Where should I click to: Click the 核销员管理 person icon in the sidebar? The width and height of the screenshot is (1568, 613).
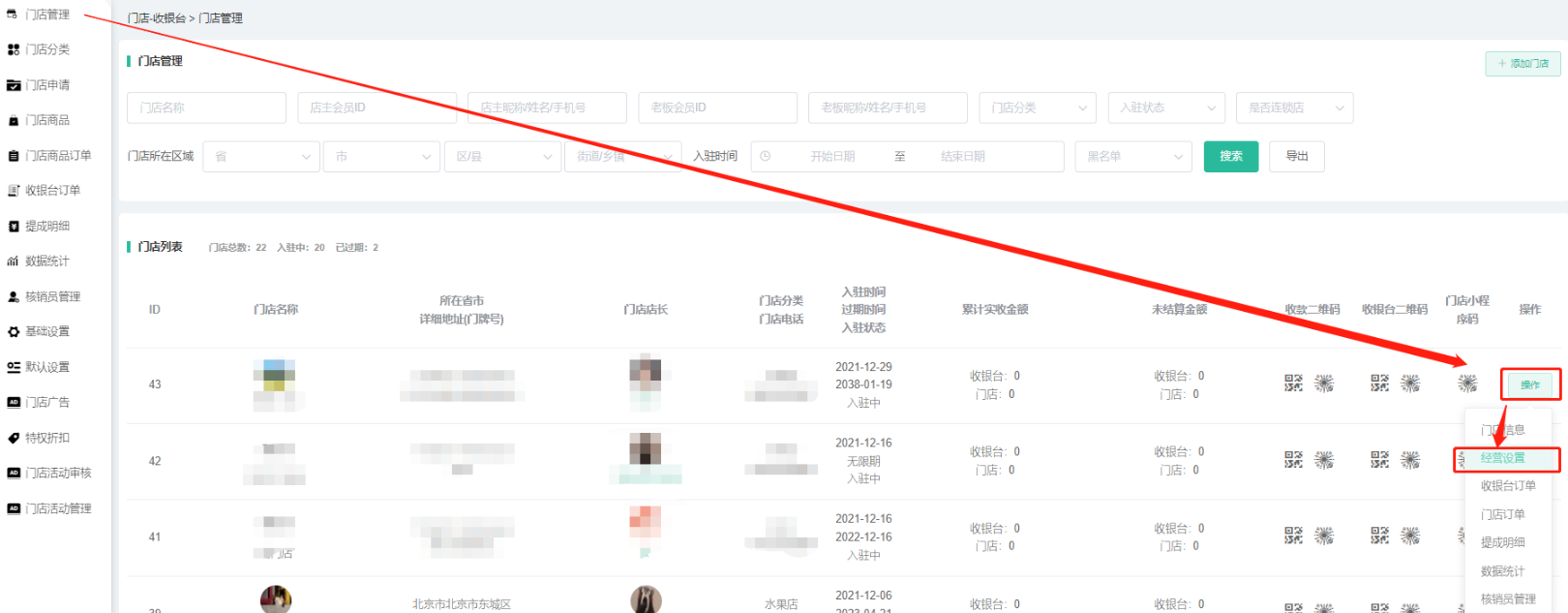[x=14, y=297]
